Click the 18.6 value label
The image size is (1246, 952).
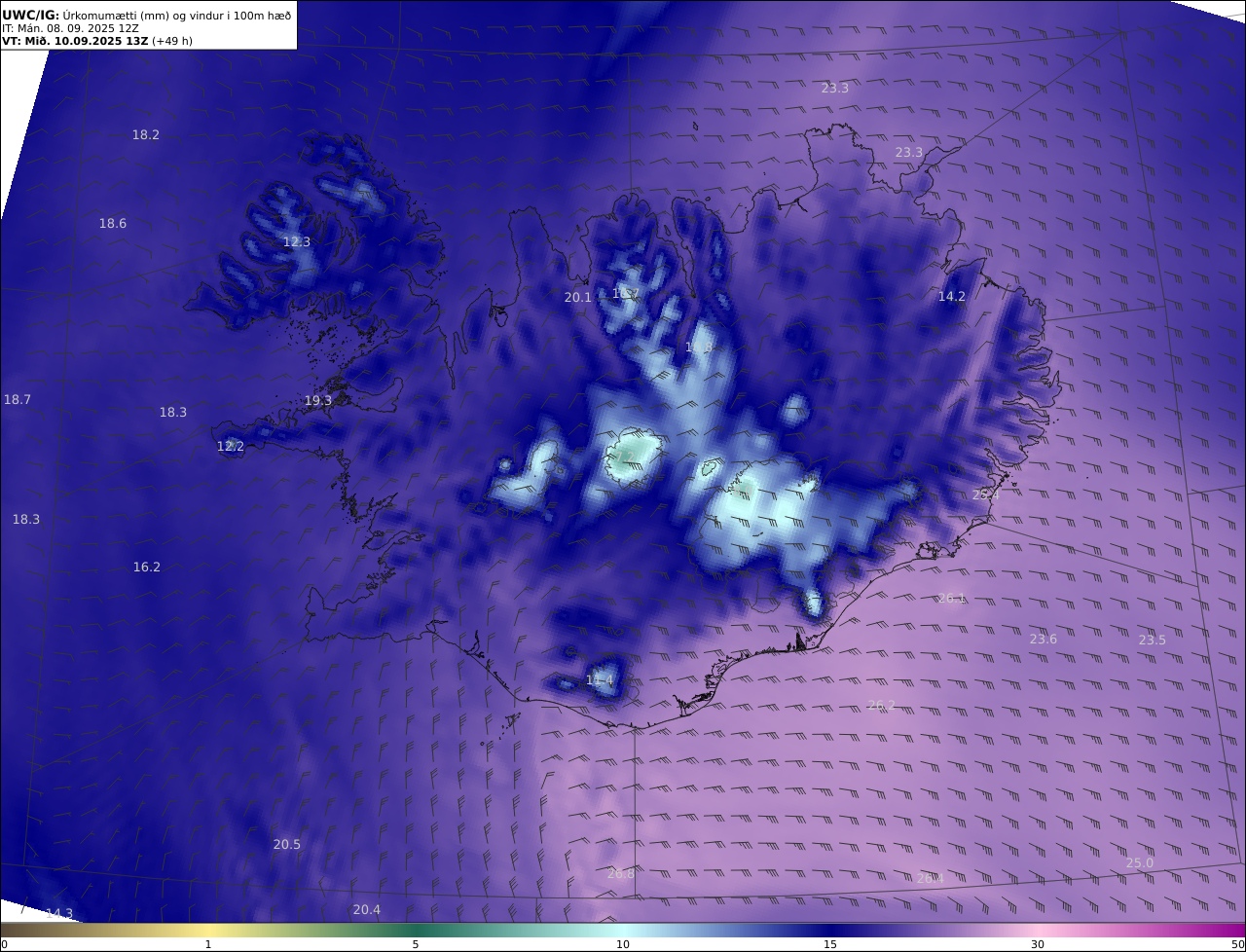point(113,224)
